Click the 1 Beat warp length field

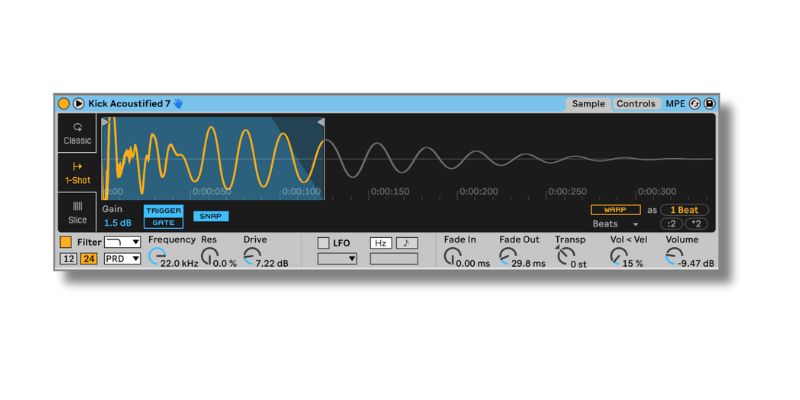click(684, 210)
